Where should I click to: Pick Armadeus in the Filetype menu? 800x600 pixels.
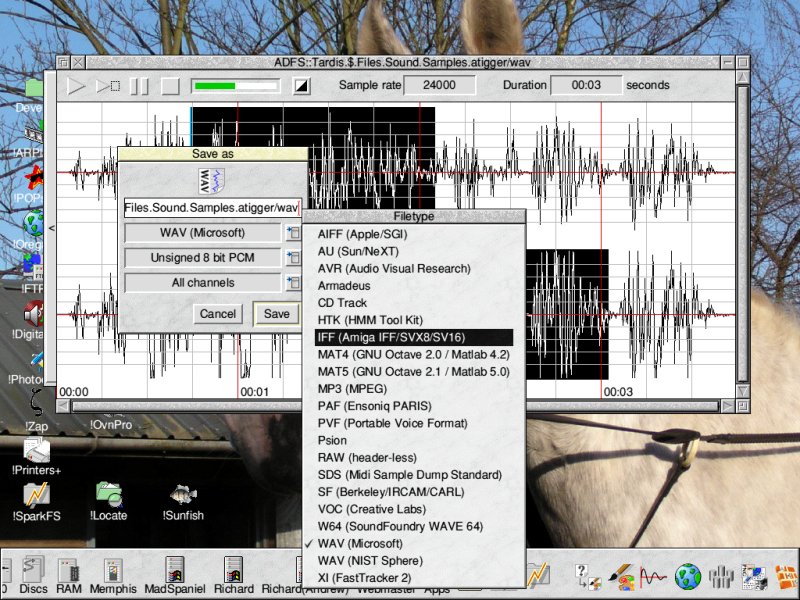coord(413,286)
